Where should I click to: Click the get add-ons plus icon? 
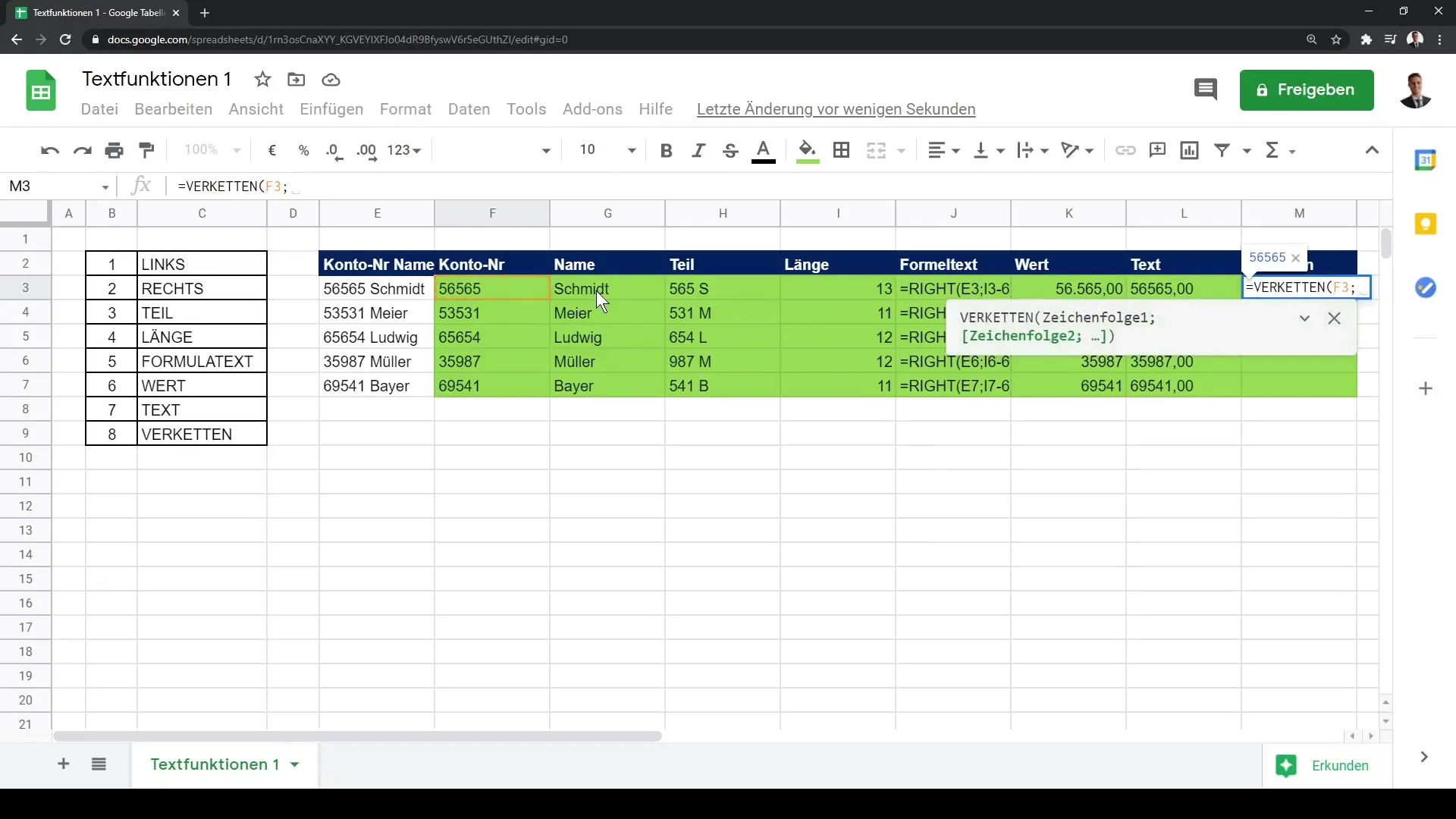(1426, 389)
